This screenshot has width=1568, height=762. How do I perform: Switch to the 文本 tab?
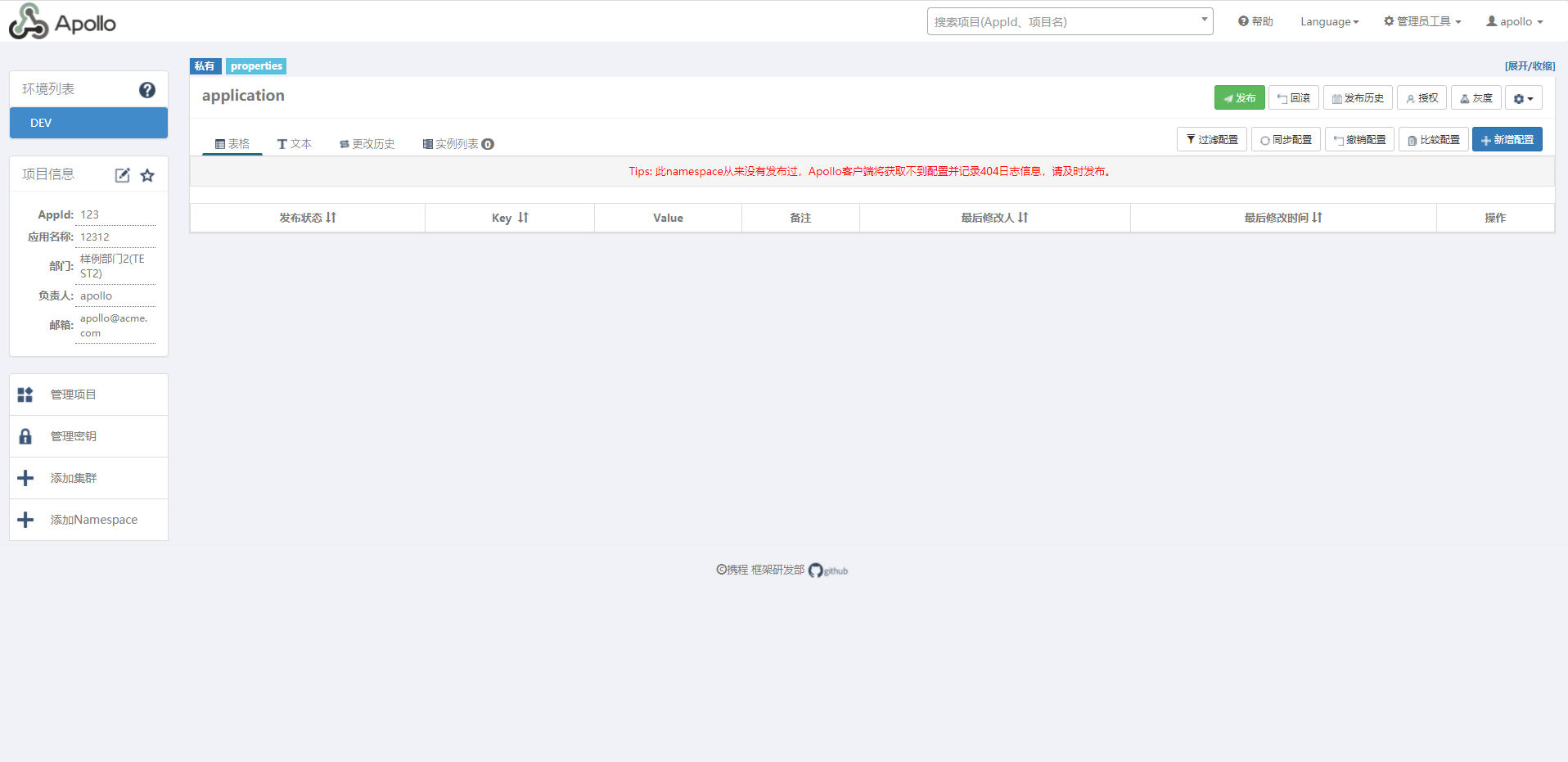[x=295, y=143]
